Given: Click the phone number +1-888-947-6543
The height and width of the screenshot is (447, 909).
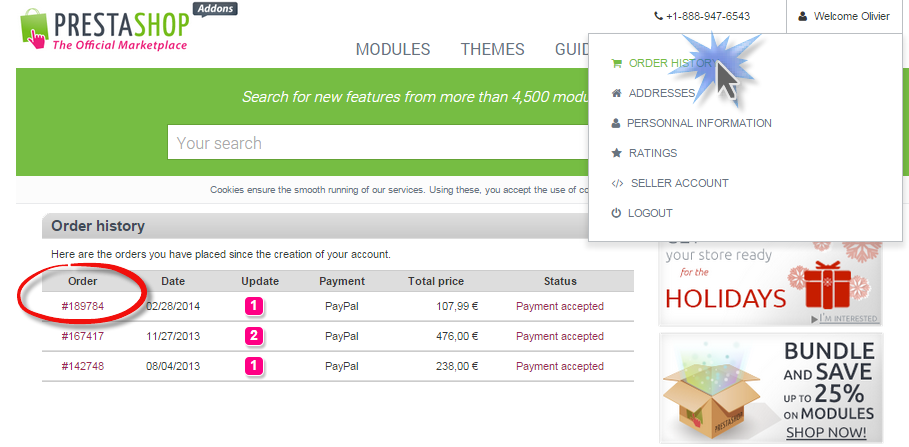Looking at the screenshot, I should point(708,16).
